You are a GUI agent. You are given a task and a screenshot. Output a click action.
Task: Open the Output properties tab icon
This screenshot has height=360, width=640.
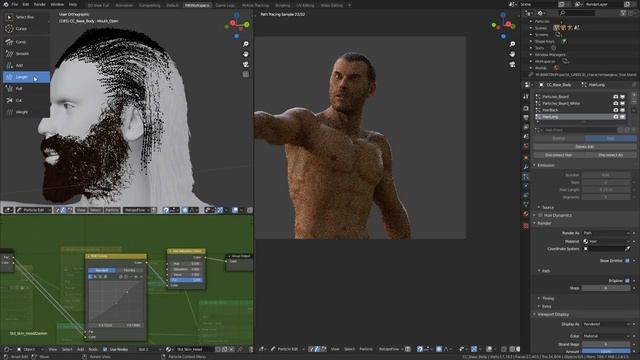pyautogui.click(x=526, y=118)
